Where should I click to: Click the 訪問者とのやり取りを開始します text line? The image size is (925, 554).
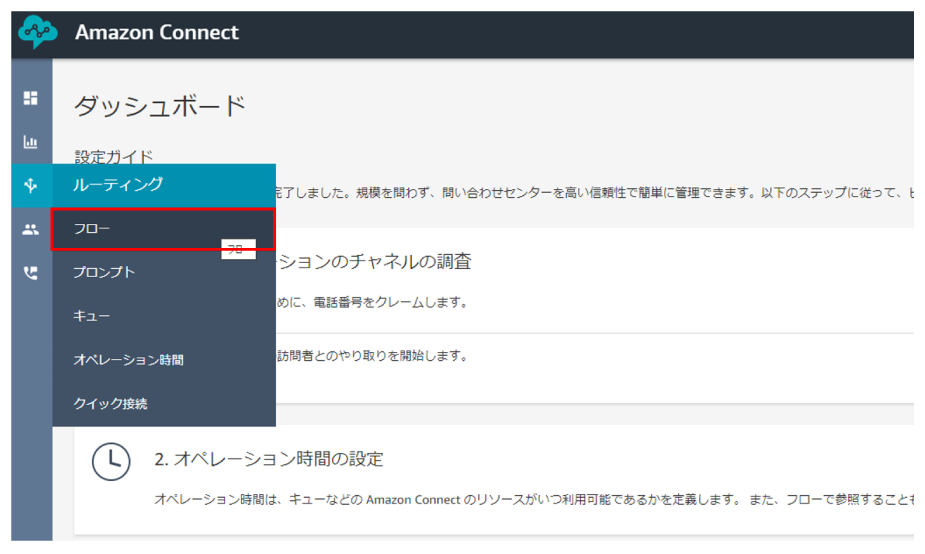click(x=372, y=356)
